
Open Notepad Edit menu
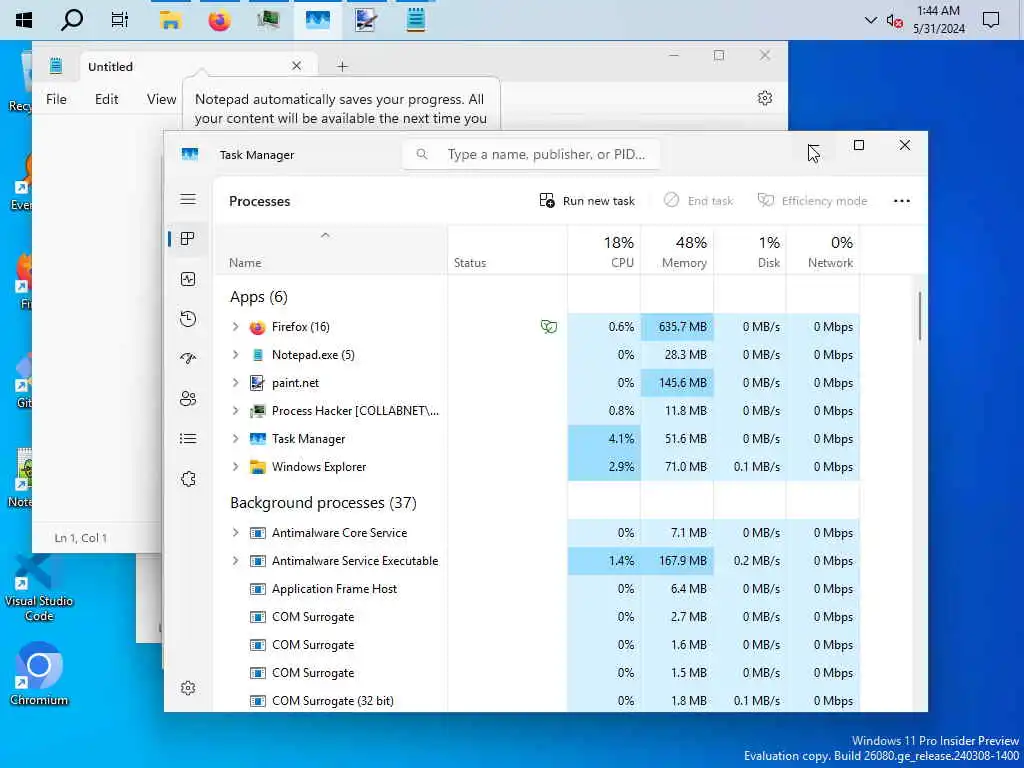pos(106,99)
